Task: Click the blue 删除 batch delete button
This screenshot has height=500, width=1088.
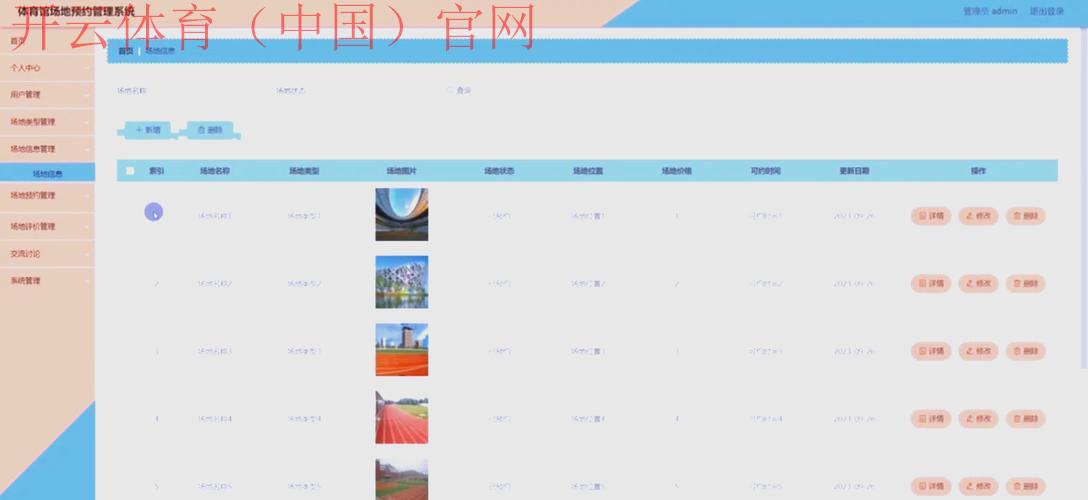Action: pyautogui.click(x=210, y=130)
